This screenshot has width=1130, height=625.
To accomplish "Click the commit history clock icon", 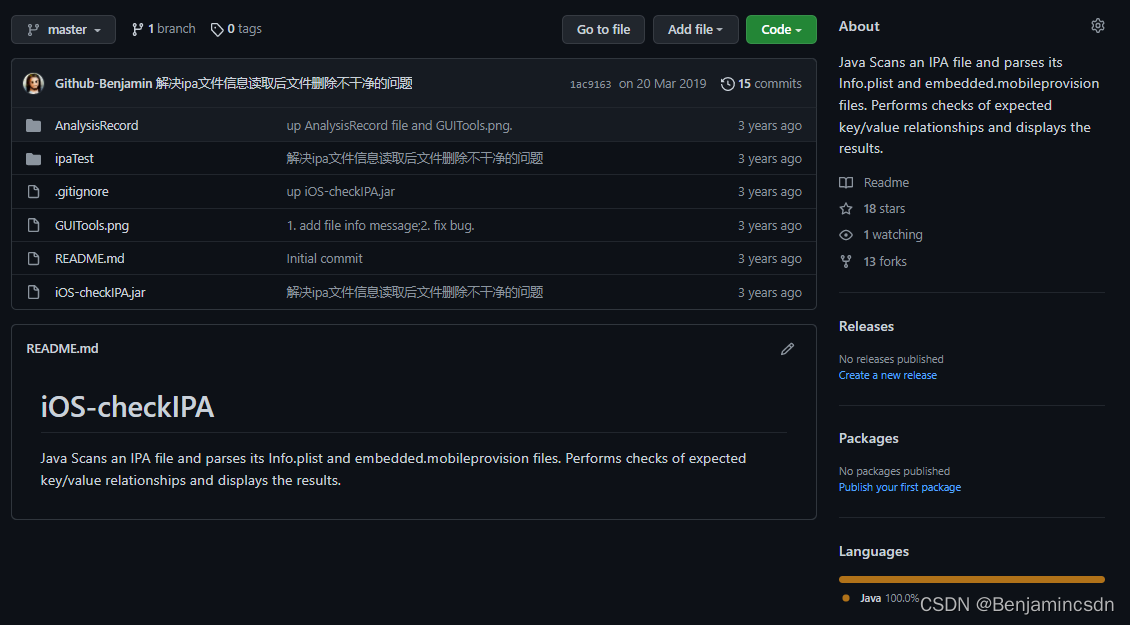I will pos(728,84).
